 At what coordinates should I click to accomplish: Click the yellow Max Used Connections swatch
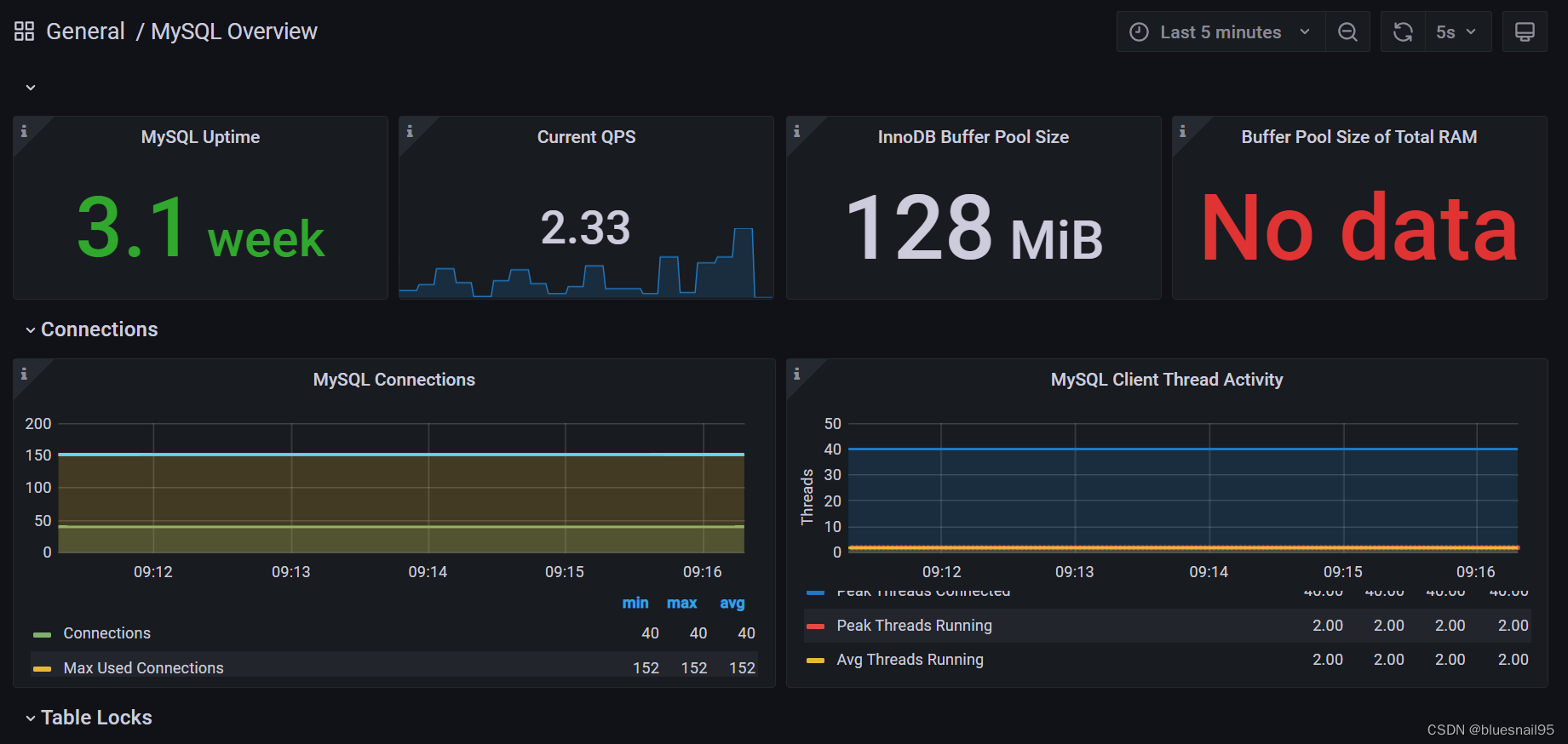click(43, 669)
